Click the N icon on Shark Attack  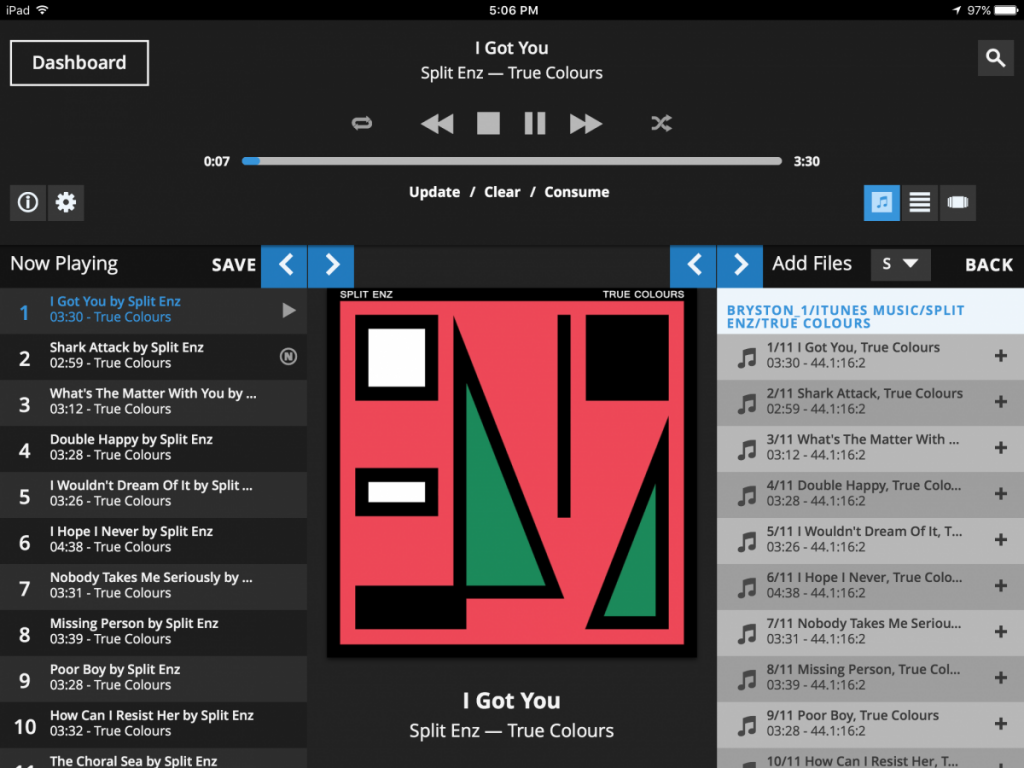pos(288,356)
